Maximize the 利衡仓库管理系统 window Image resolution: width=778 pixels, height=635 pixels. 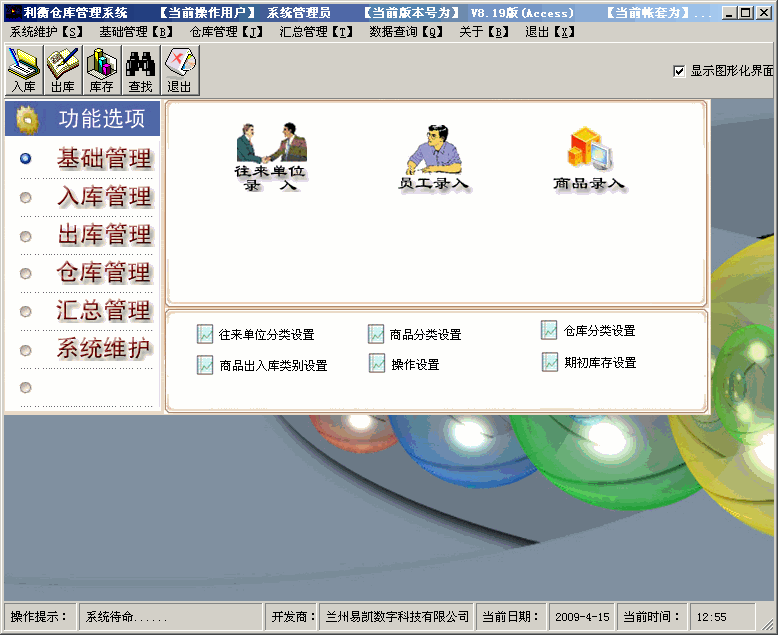[745, 13]
